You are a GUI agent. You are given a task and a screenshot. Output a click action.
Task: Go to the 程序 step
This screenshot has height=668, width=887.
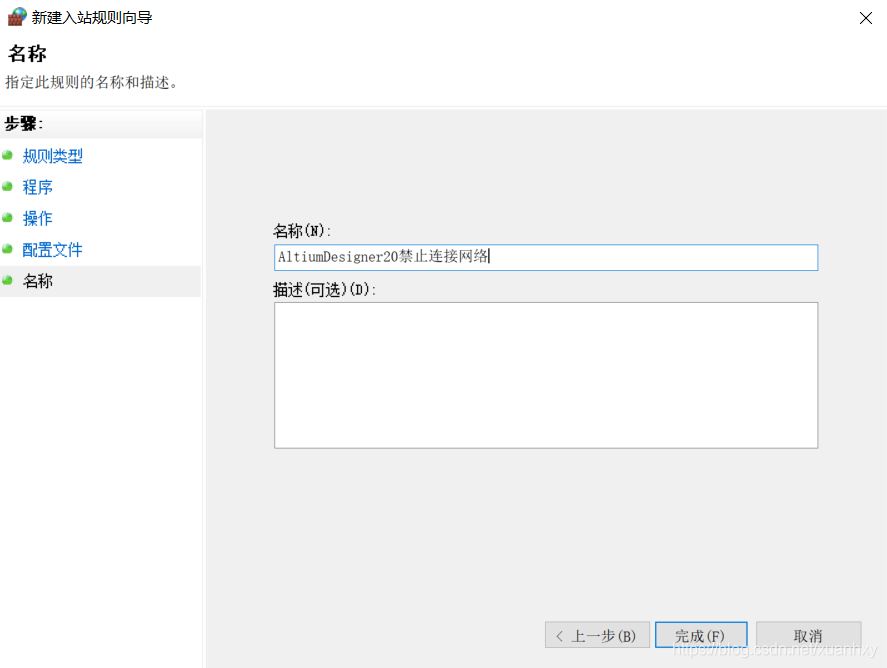pos(37,187)
